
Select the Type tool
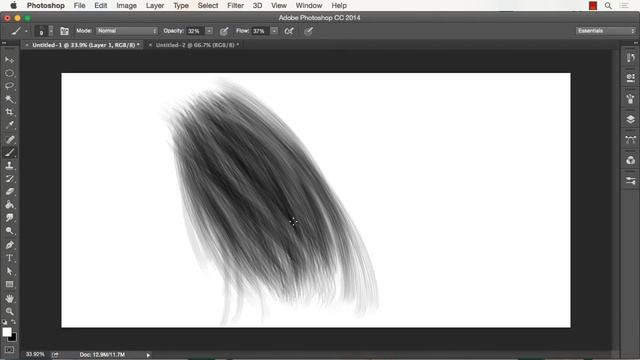tap(9, 258)
